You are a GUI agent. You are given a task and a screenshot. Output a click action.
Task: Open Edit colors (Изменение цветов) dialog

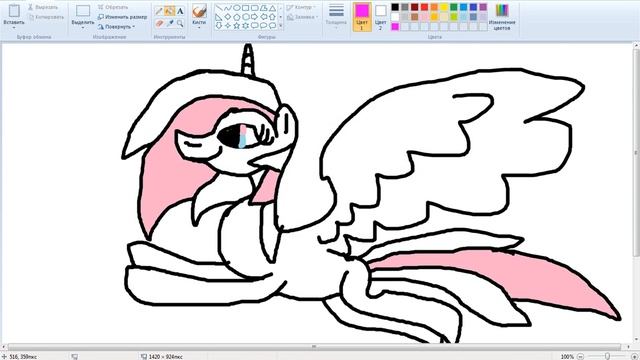pos(502,17)
